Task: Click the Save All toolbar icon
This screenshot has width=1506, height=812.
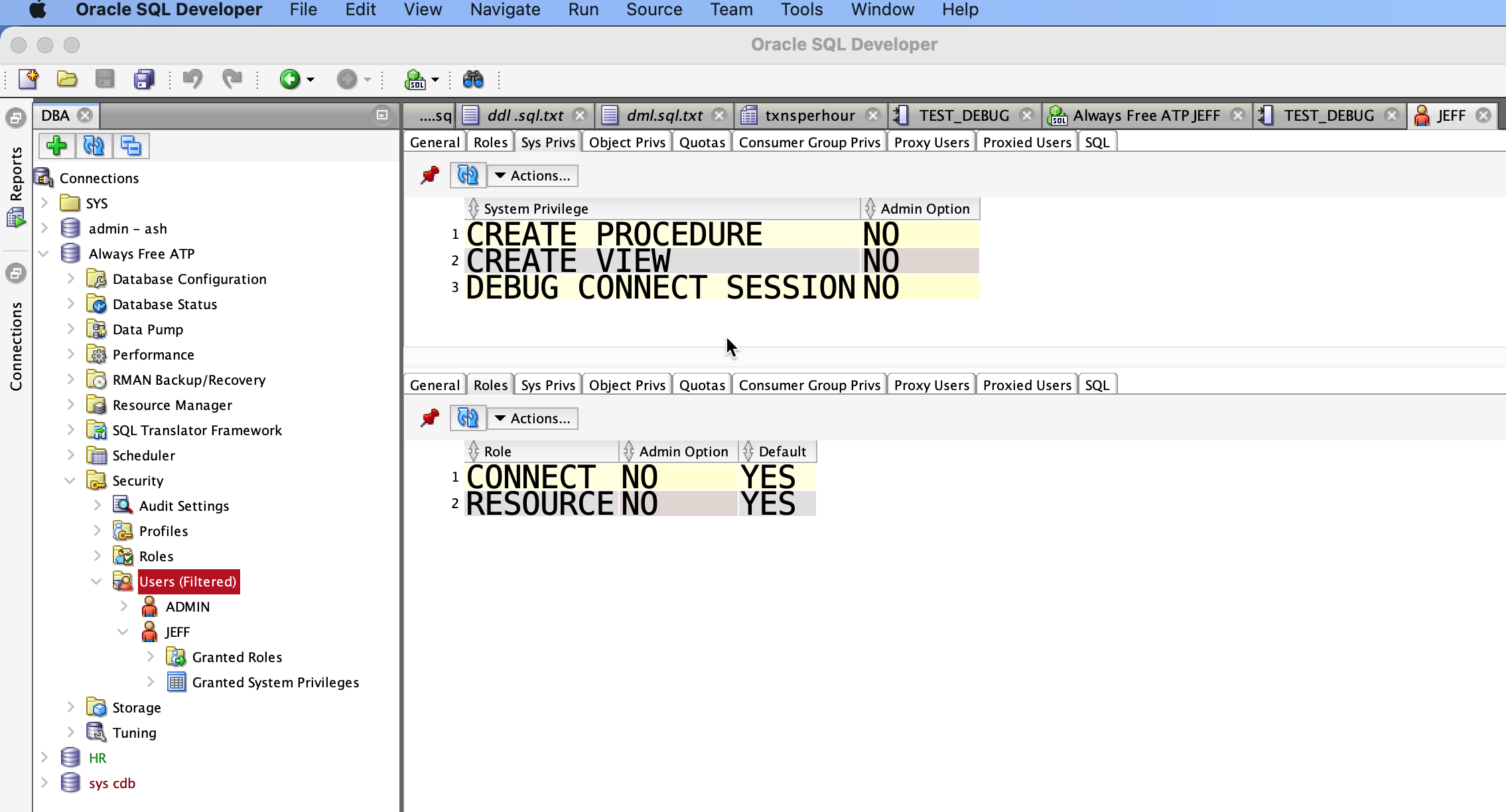Action: [x=144, y=80]
